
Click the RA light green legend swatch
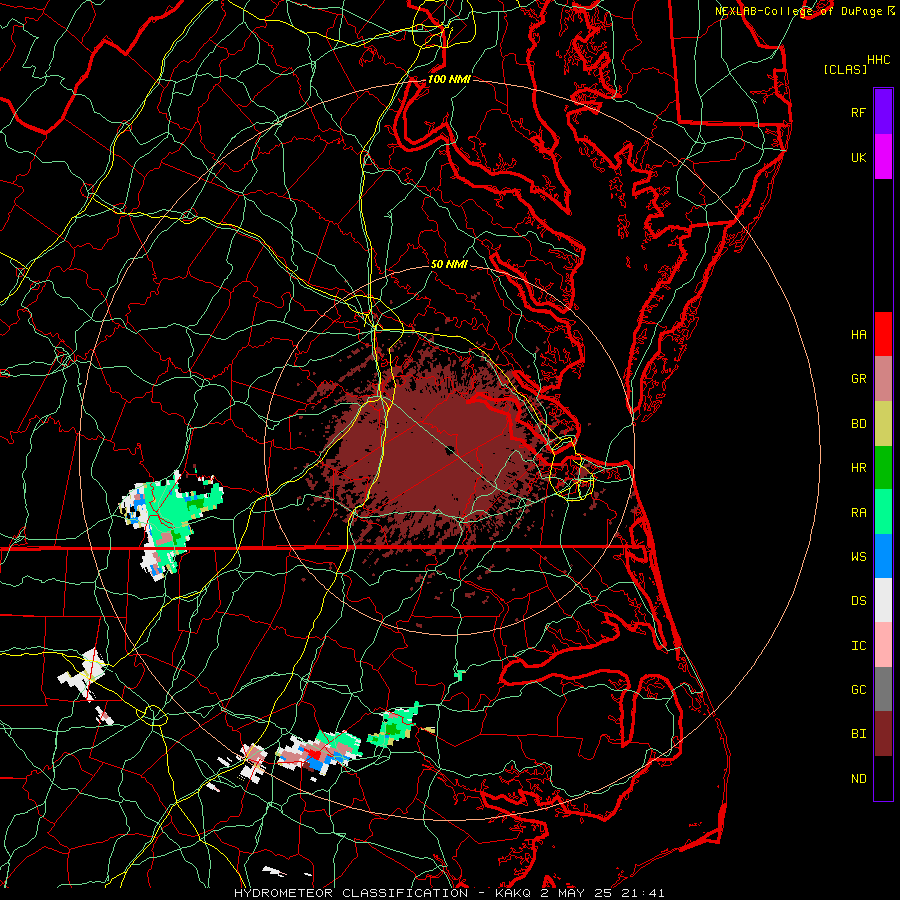tap(883, 512)
